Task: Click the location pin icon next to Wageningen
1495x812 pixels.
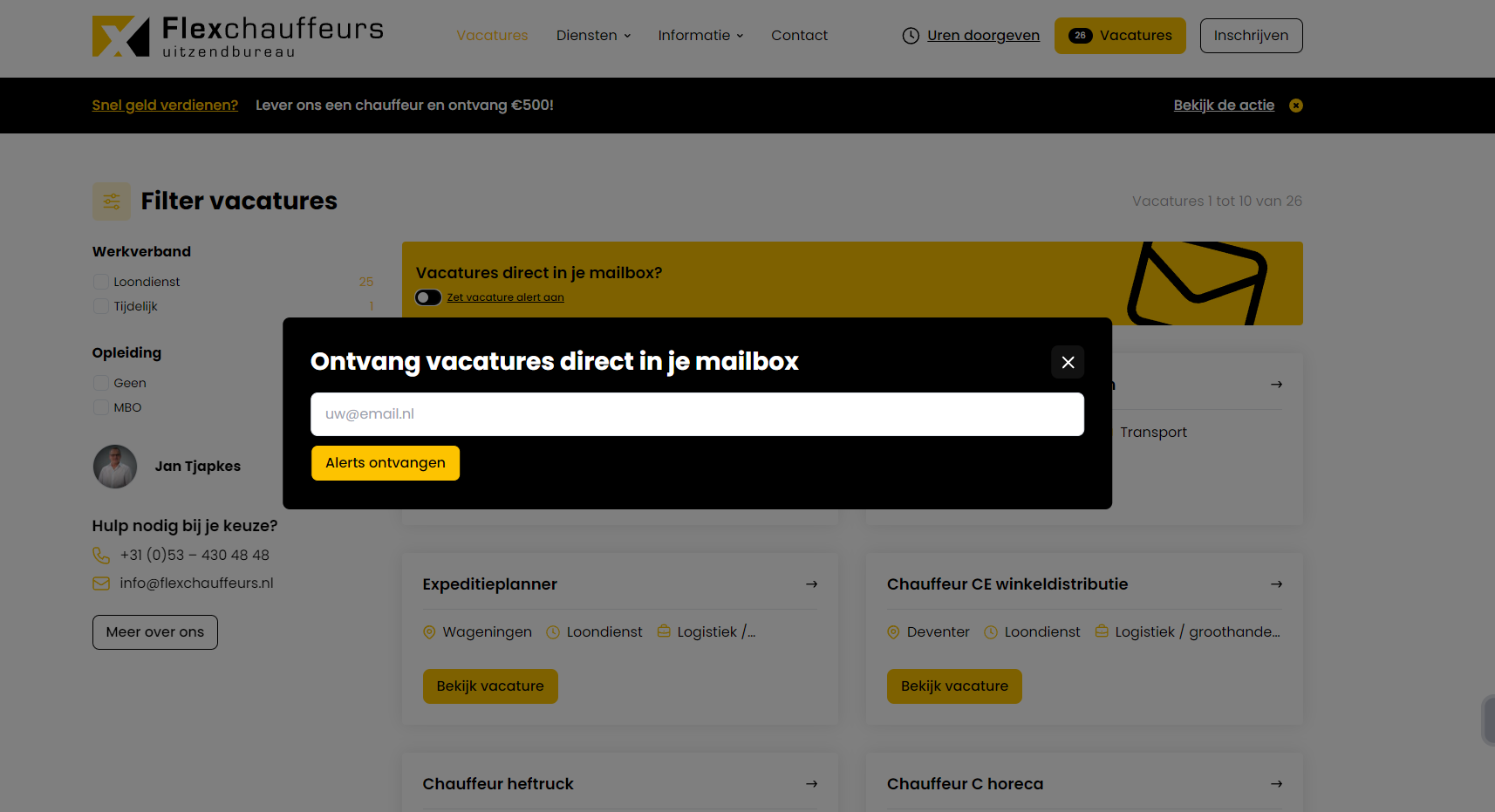Action: (x=429, y=631)
